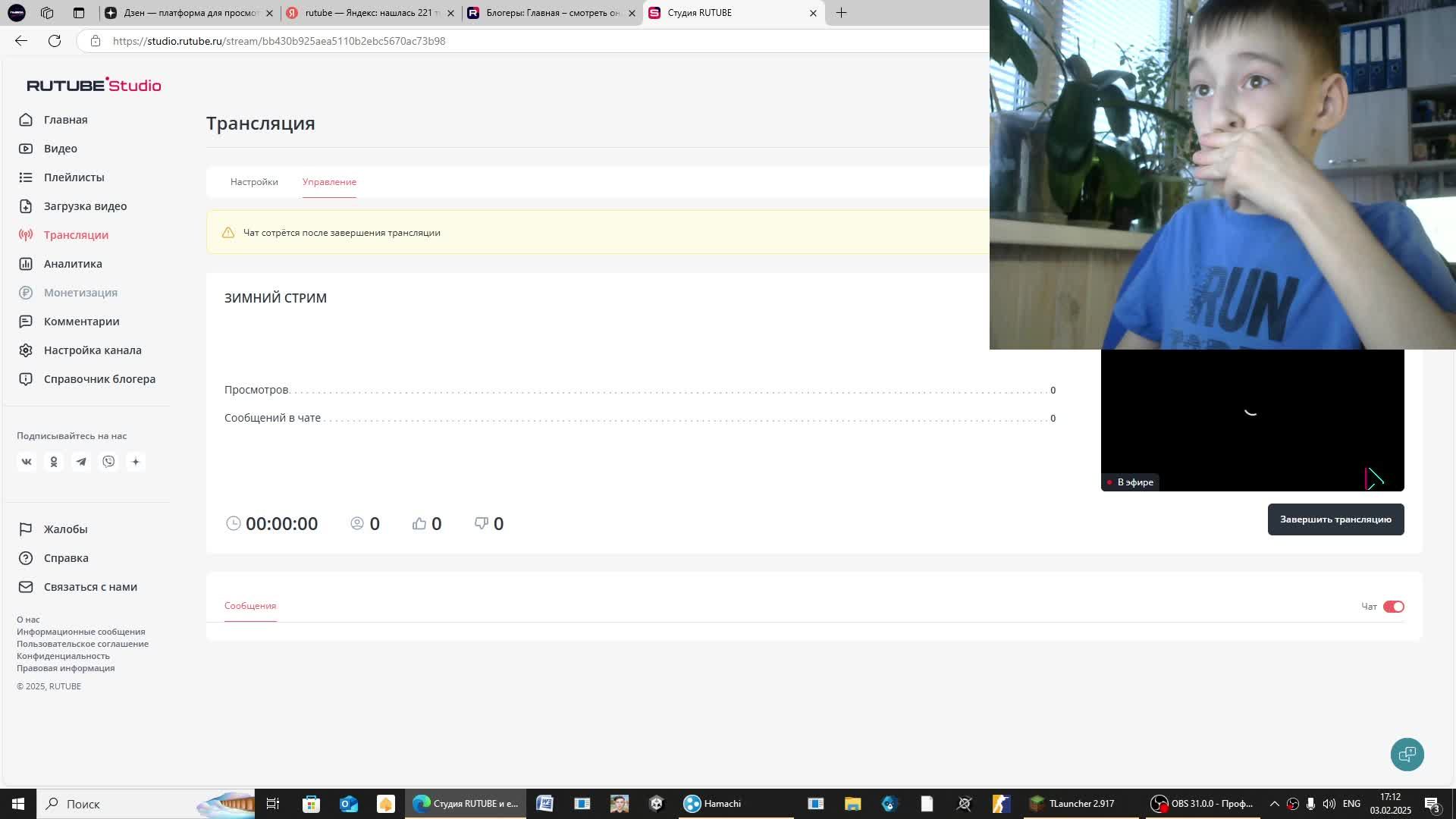The image size is (1456, 819).
Task: Open Аналитика in the sidebar
Action: click(73, 264)
